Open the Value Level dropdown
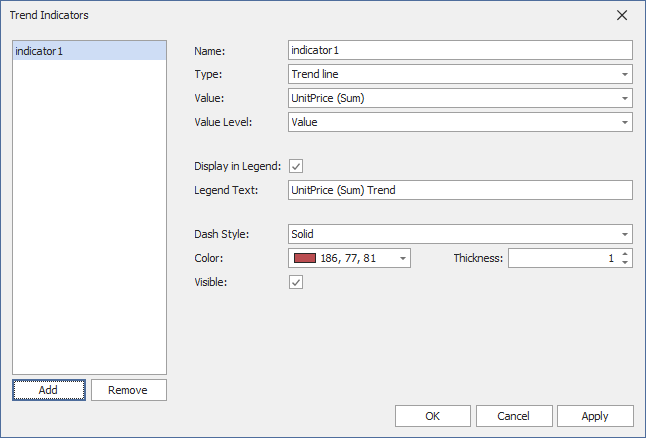This screenshot has height=438, width=646. pyautogui.click(x=624, y=122)
